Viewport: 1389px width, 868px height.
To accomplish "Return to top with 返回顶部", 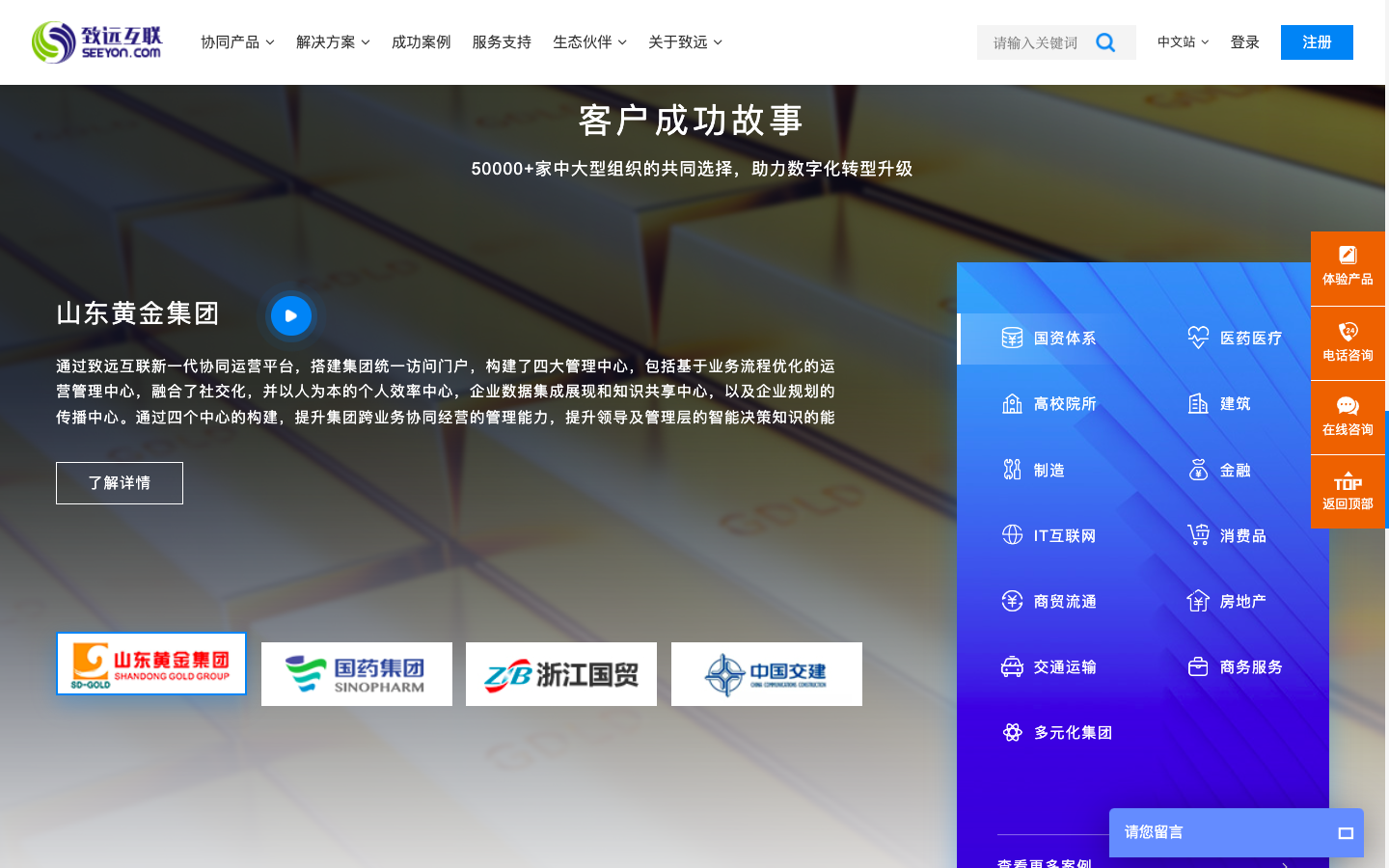I will coord(1348,492).
